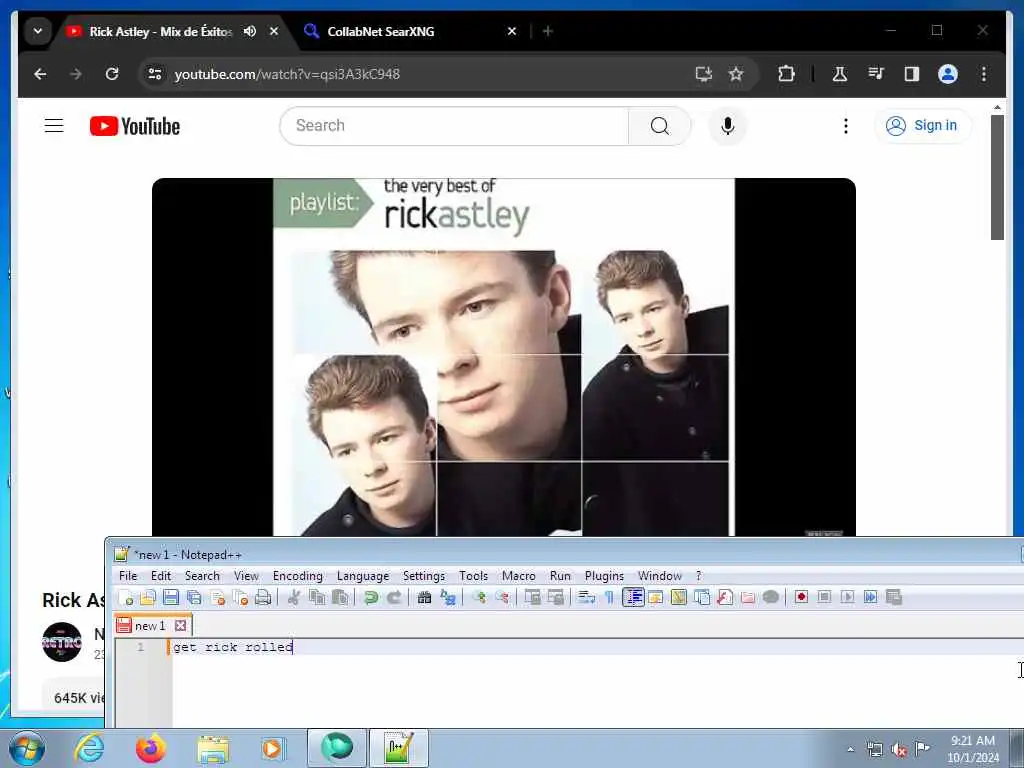Click the Cut scissors toolbar icon
The image size is (1024, 768).
click(294, 597)
